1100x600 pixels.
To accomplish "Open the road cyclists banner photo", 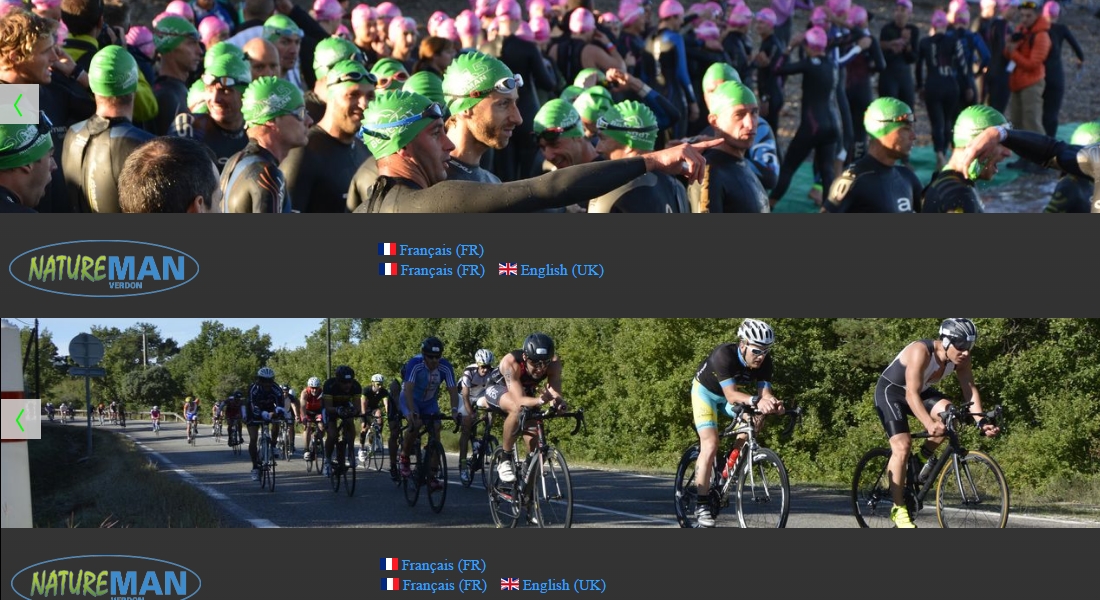I will (x=550, y=422).
